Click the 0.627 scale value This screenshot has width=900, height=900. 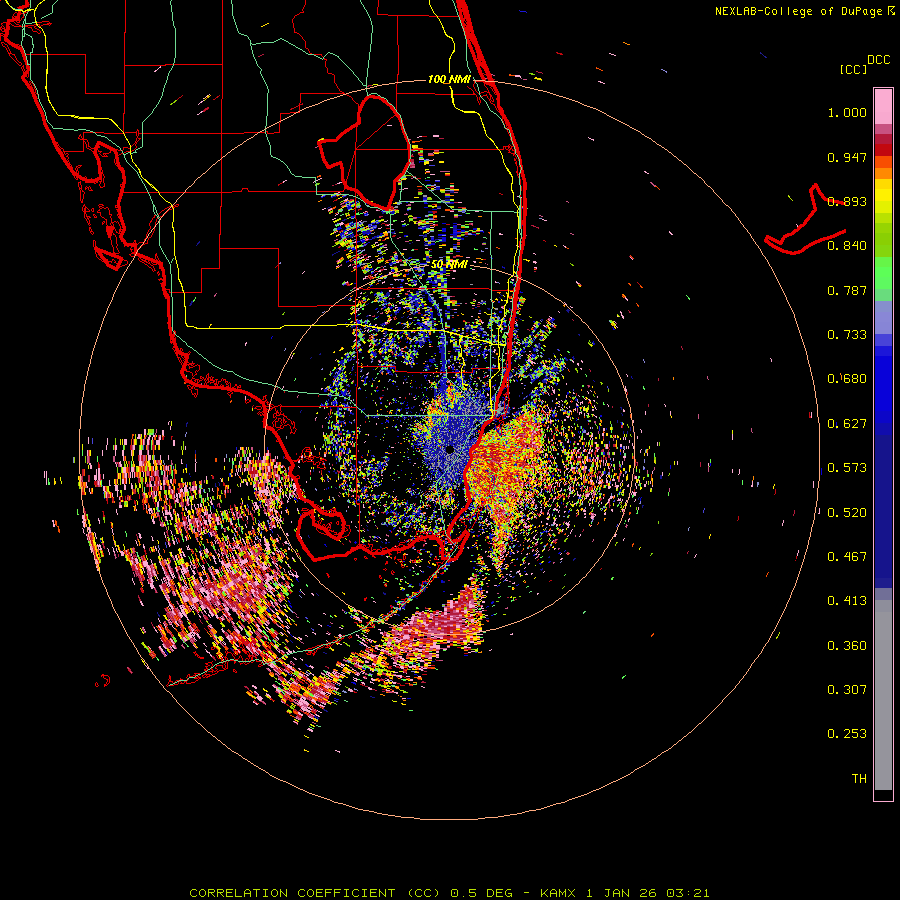tap(847, 424)
